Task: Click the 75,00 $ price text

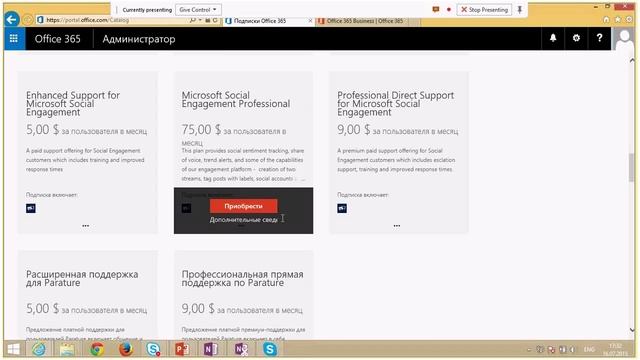Action: pyautogui.click(x=201, y=130)
